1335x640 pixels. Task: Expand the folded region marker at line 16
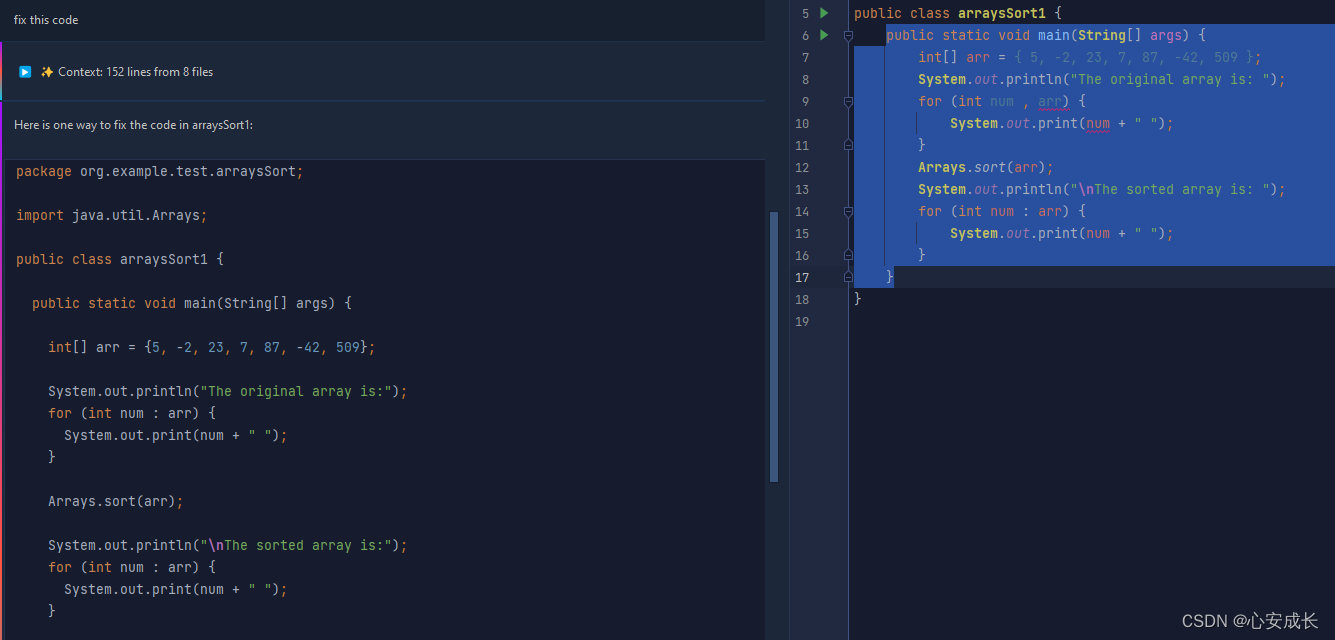(x=847, y=255)
